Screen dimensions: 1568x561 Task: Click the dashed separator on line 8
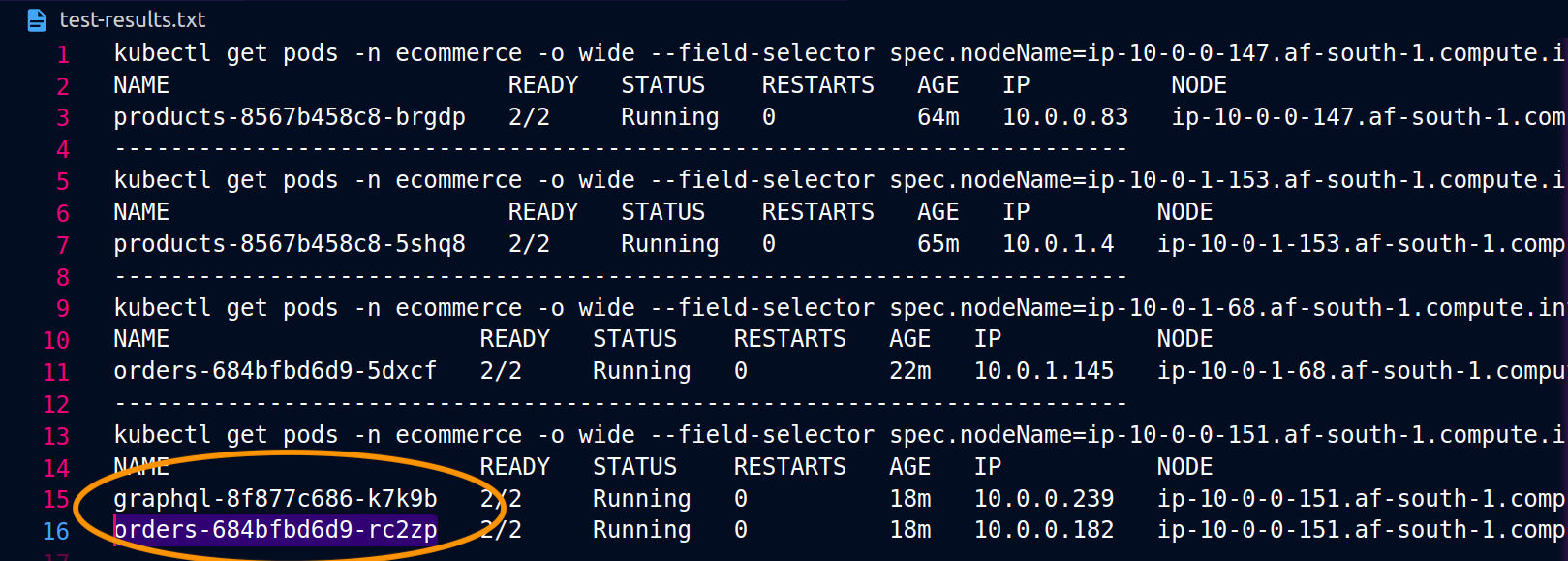point(620,277)
